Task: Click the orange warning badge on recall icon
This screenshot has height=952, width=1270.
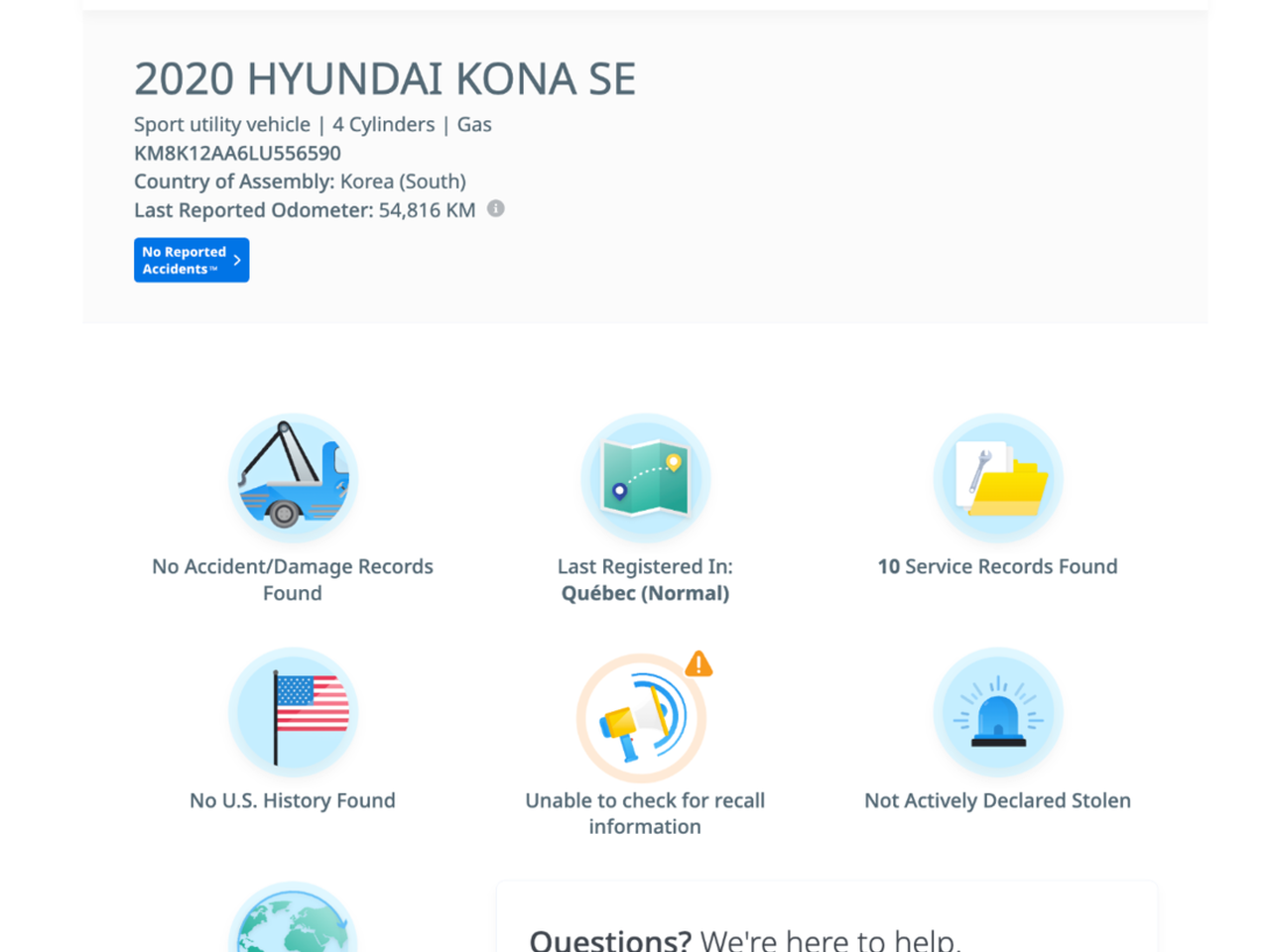Action: click(698, 663)
